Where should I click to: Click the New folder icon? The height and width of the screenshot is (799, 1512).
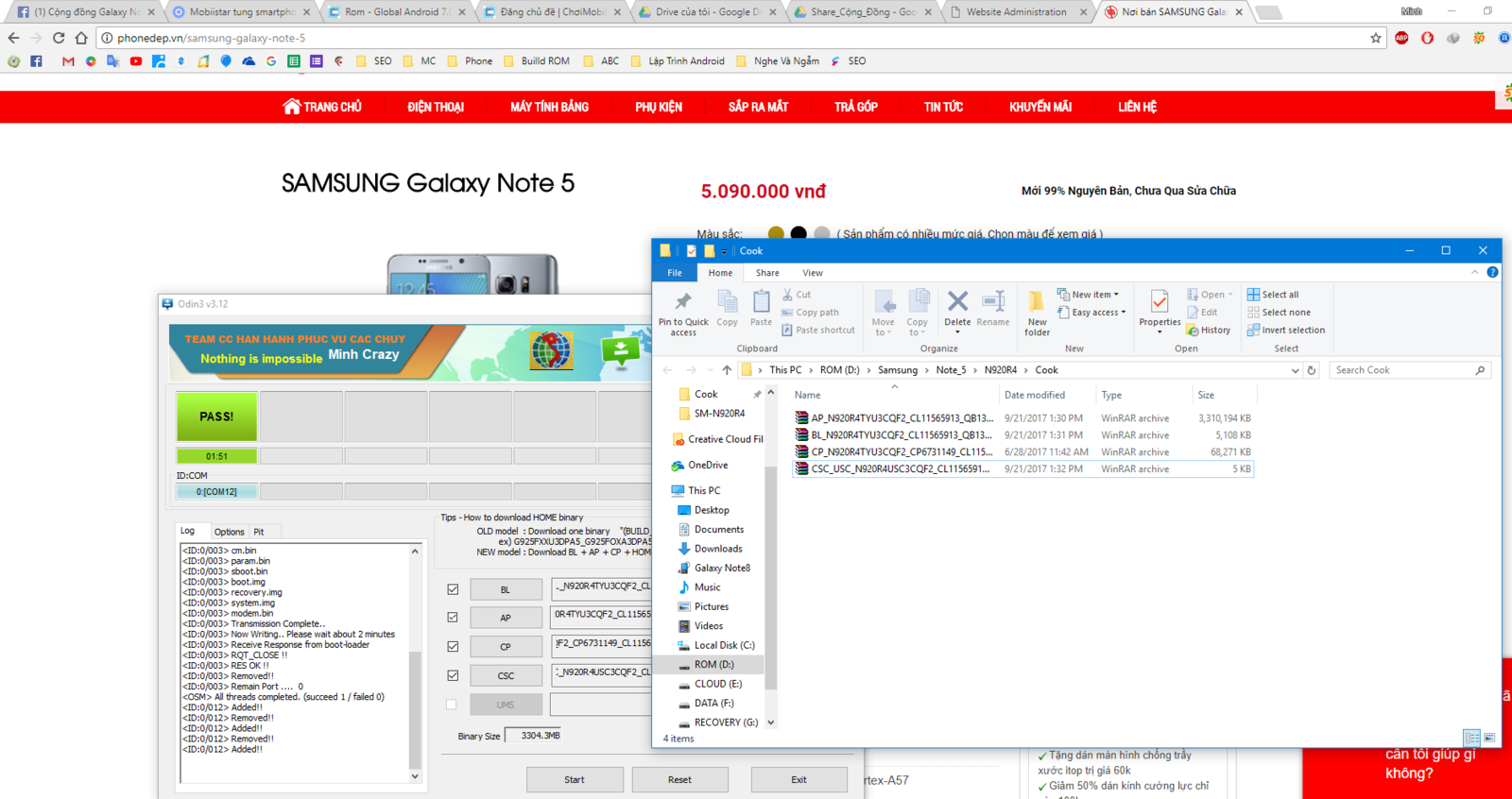pos(1037,313)
